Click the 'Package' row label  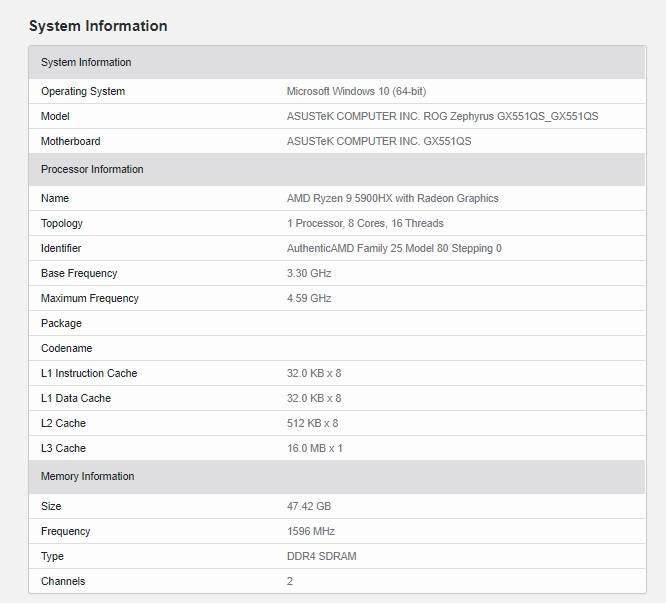pos(61,324)
